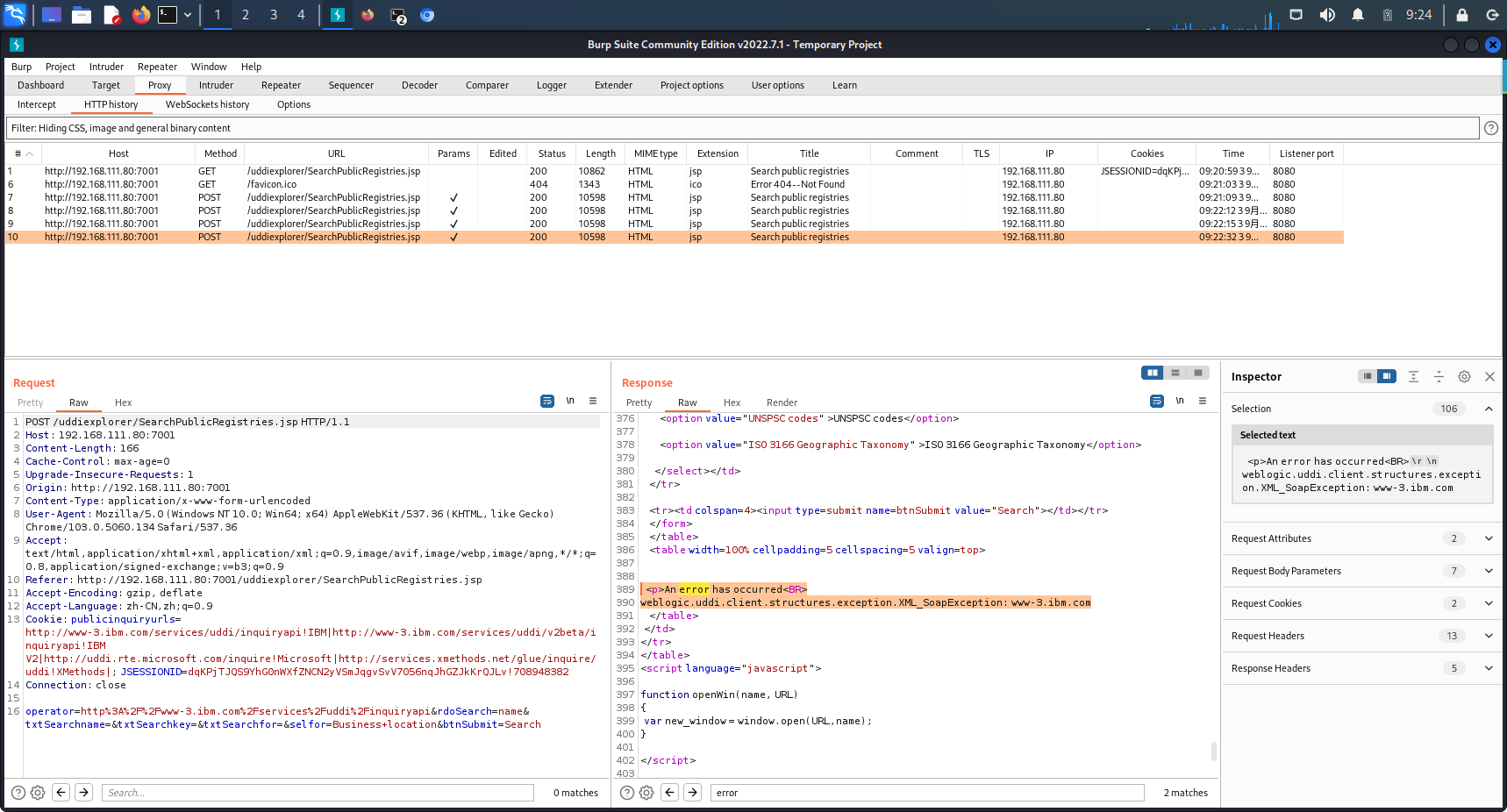The width and height of the screenshot is (1507, 812).
Task: Switch to the Dashboard tab
Action: (40, 85)
